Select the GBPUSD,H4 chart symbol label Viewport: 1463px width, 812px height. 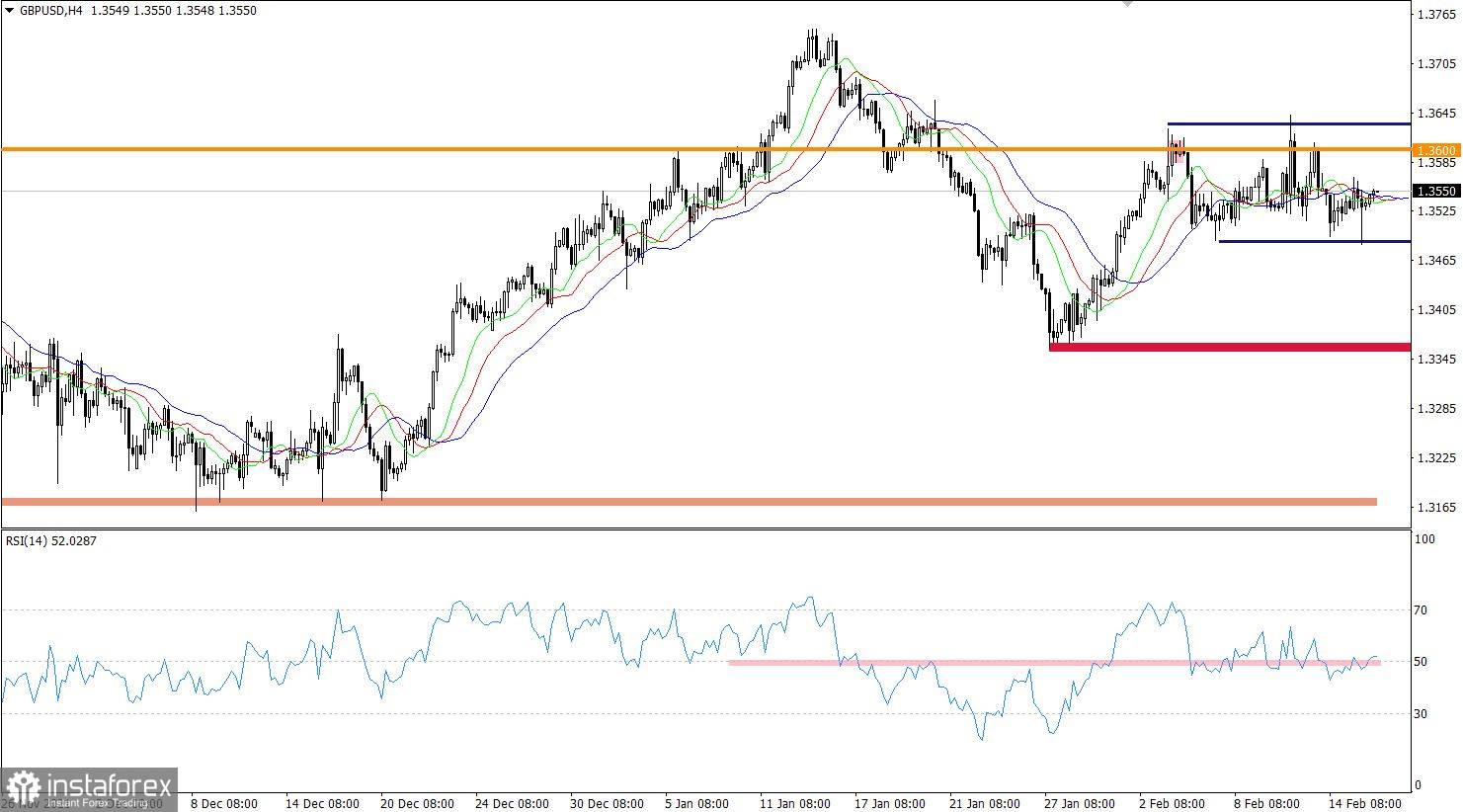pyautogui.click(x=49, y=10)
